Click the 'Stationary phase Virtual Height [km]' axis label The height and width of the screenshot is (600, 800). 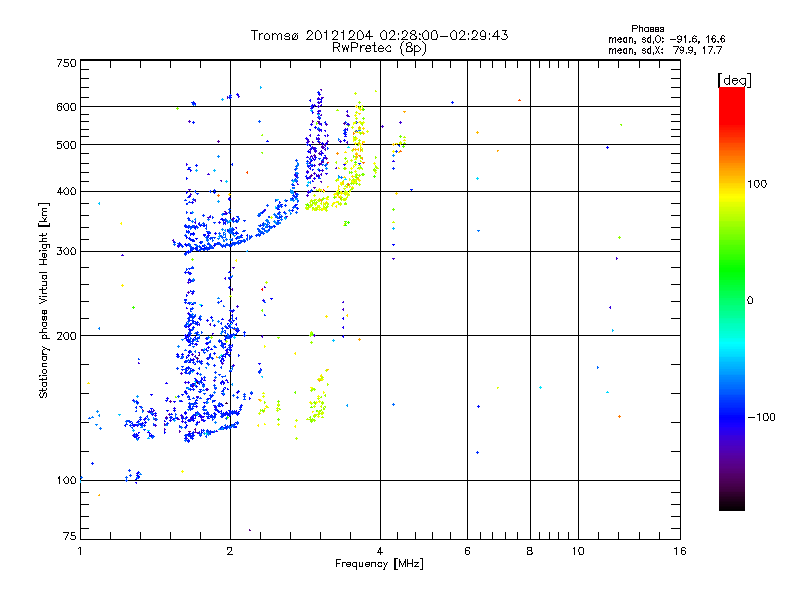click(x=44, y=301)
